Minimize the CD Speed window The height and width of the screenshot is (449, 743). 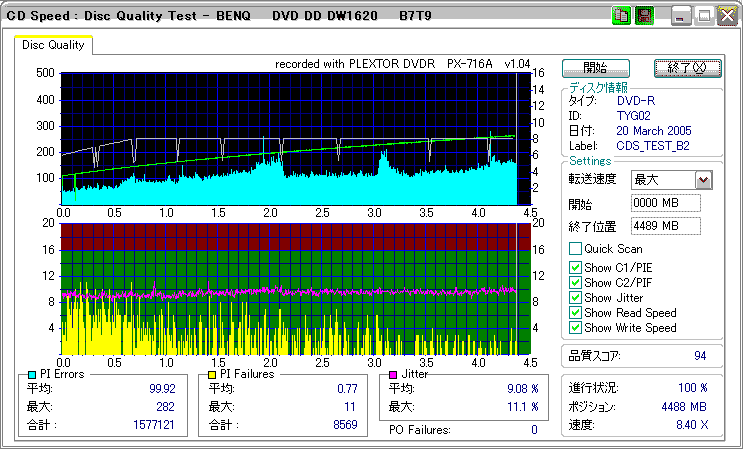(682, 15)
